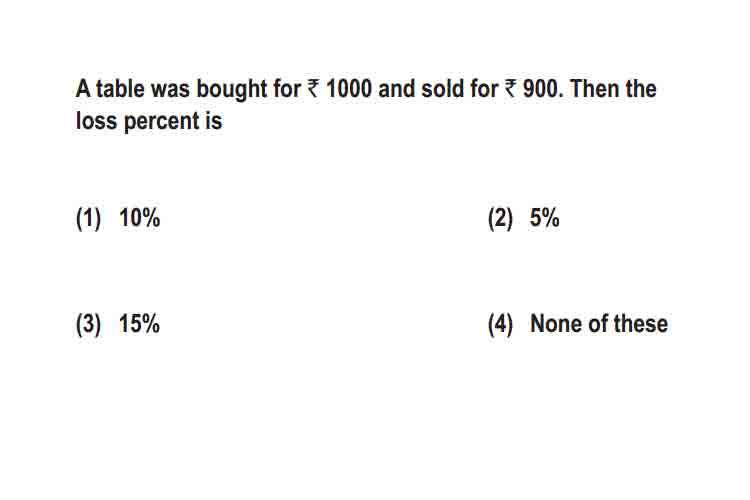Viewport: 750px width, 500px height.
Task: Click the words 'Then the' ending line one
Action: coord(613,89)
